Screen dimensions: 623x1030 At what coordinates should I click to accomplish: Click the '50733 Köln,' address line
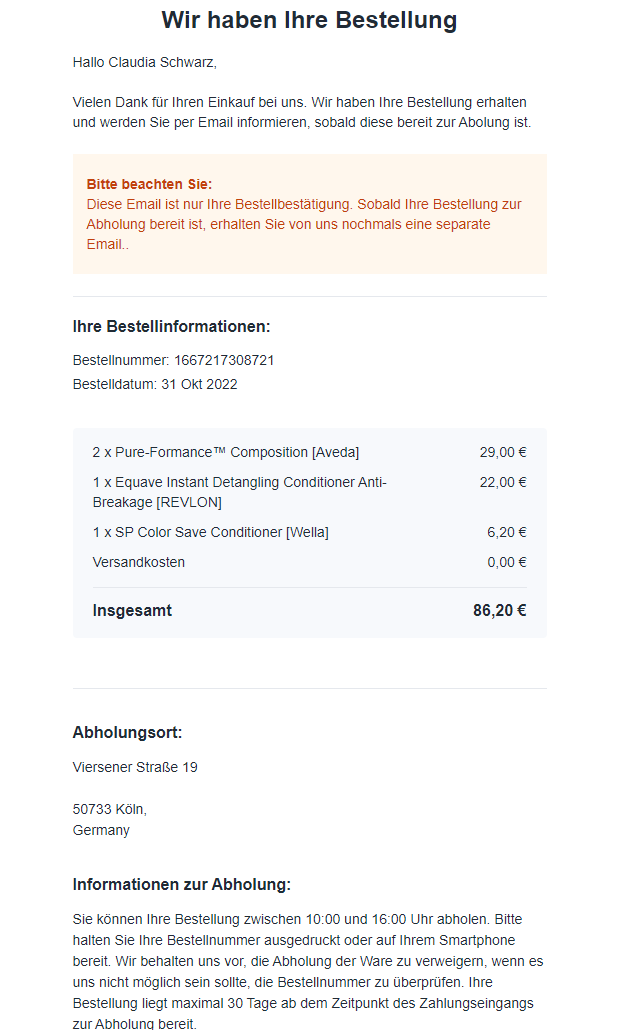click(110, 809)
